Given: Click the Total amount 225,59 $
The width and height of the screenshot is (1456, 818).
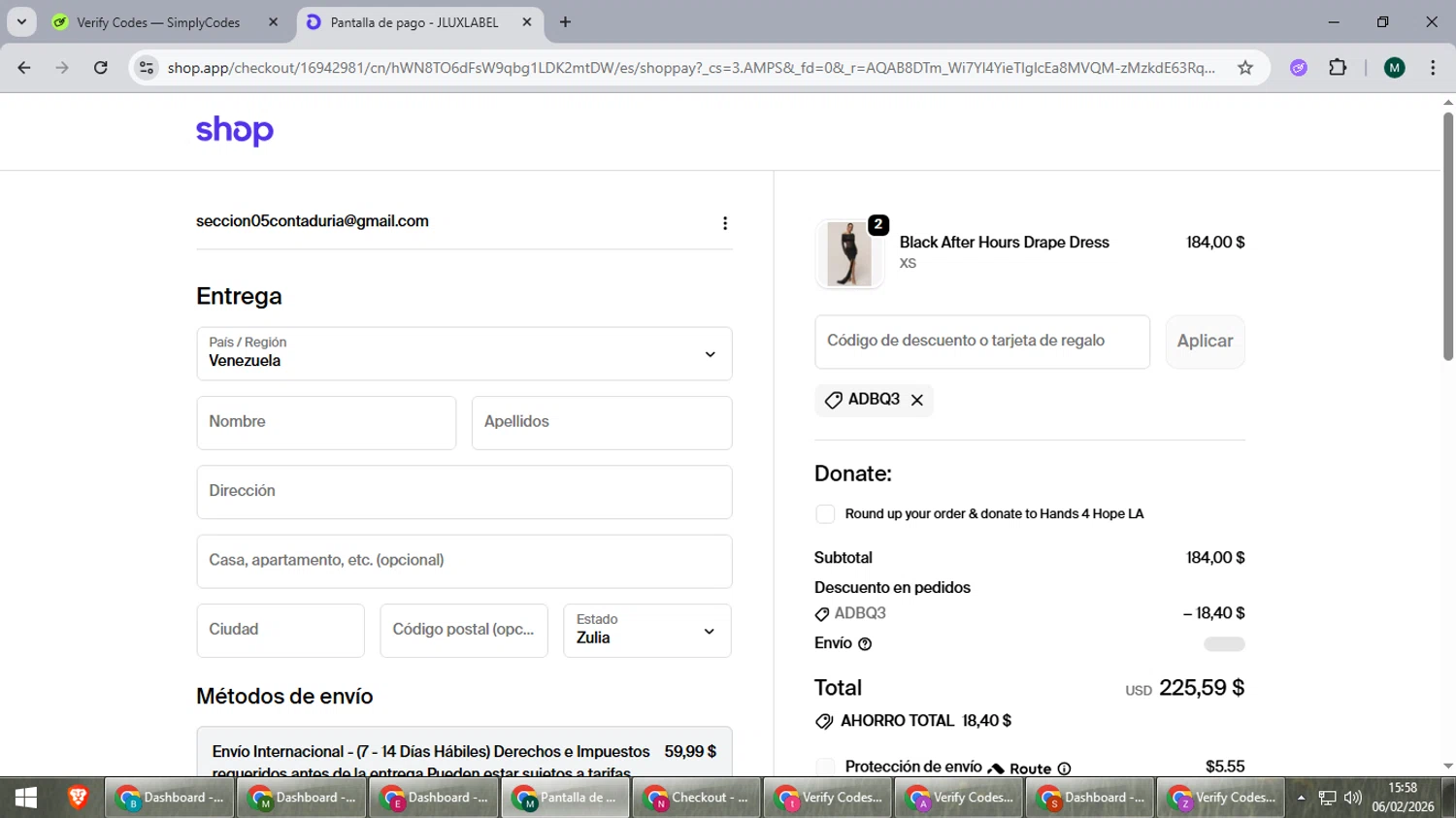Looking at the screenshot, I should click(1202, 688).
